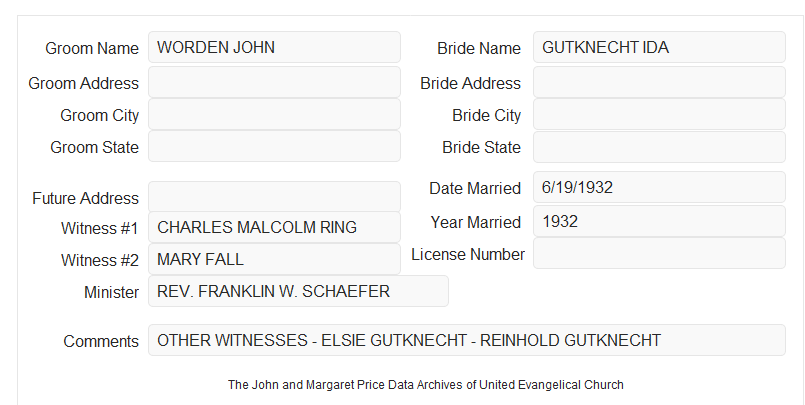
Task: Select the Bride Address input box
Action: click(659, 82)
